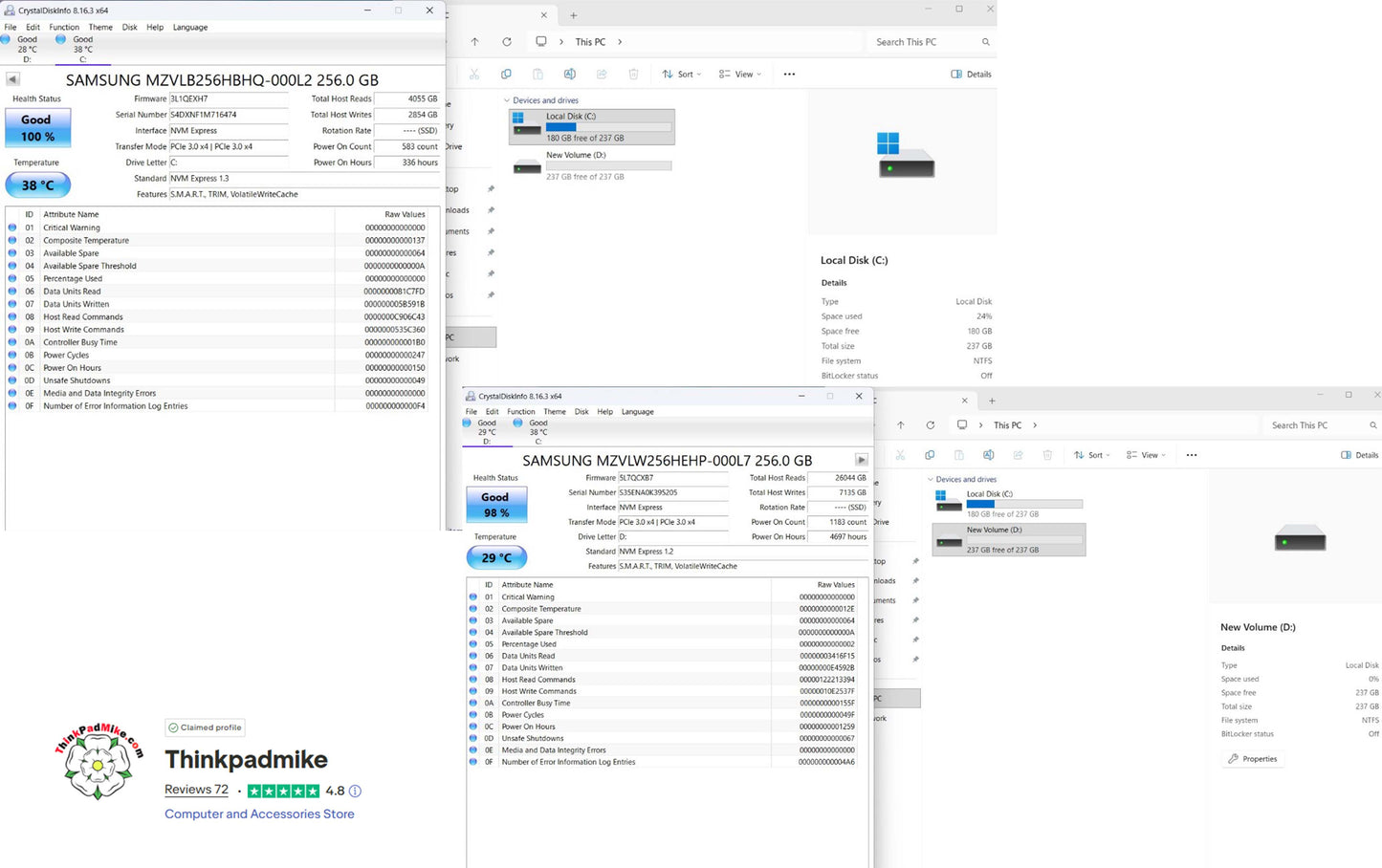Refresh the Explorer window showing New Volume (D:) details
The image size is (1382, 868).
[930, 425]
